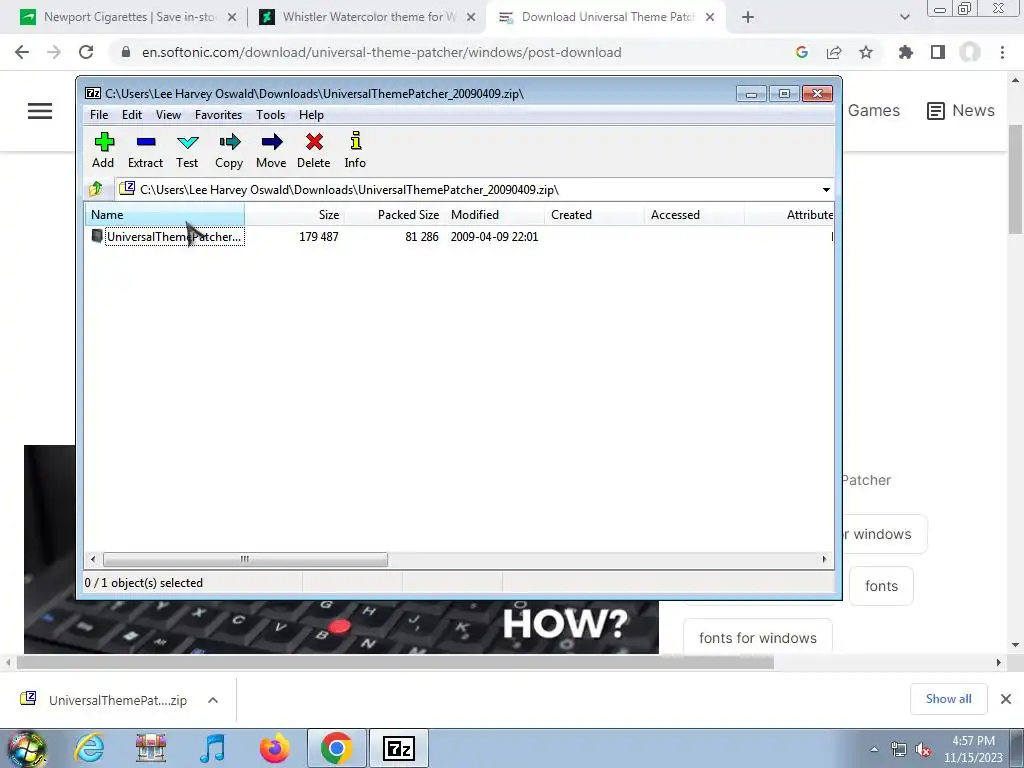This screenshot has height=768, width=1024.
Task: Launch Internet Explorer from taskbar
Action: click(89, 748)
